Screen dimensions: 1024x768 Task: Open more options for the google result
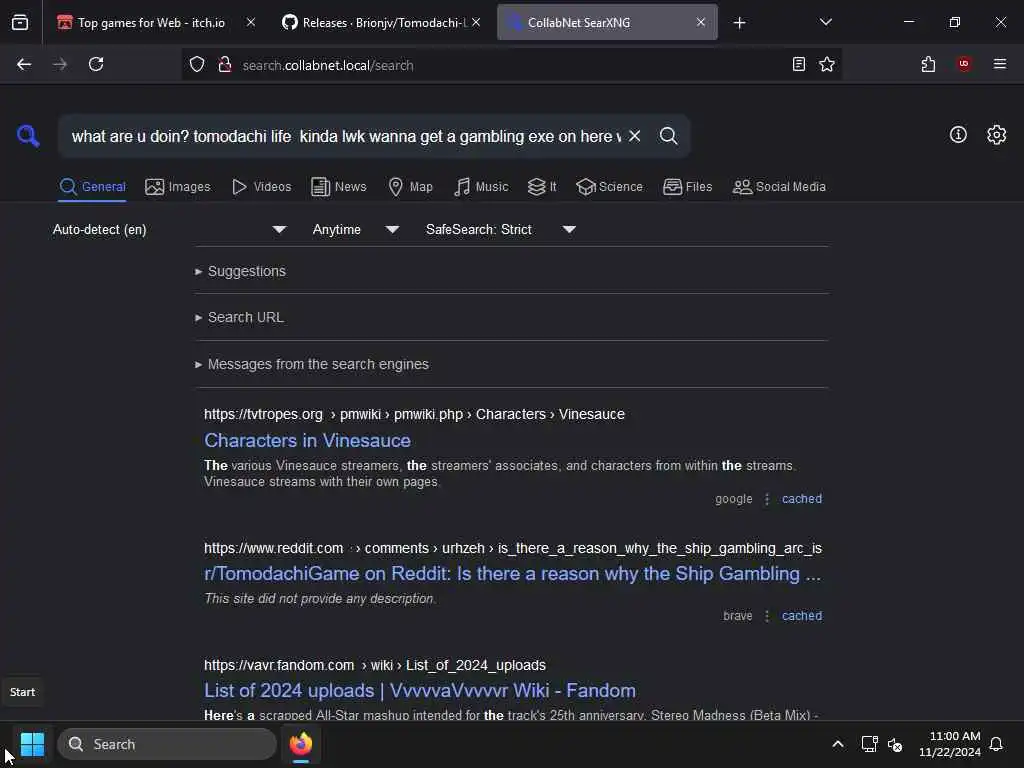[767, 499]
